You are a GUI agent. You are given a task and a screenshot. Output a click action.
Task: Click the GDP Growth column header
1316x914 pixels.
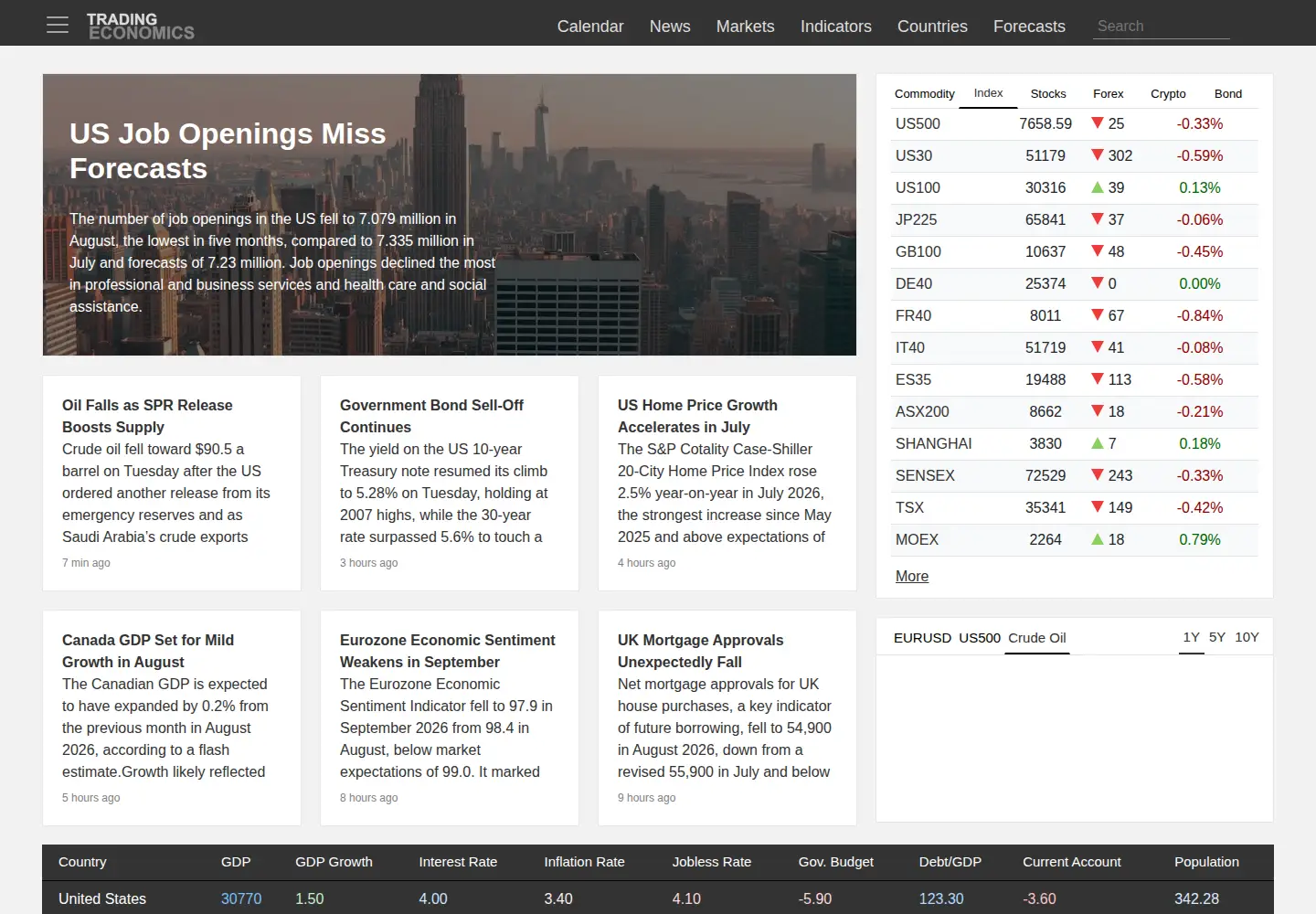tap(334, 862)
